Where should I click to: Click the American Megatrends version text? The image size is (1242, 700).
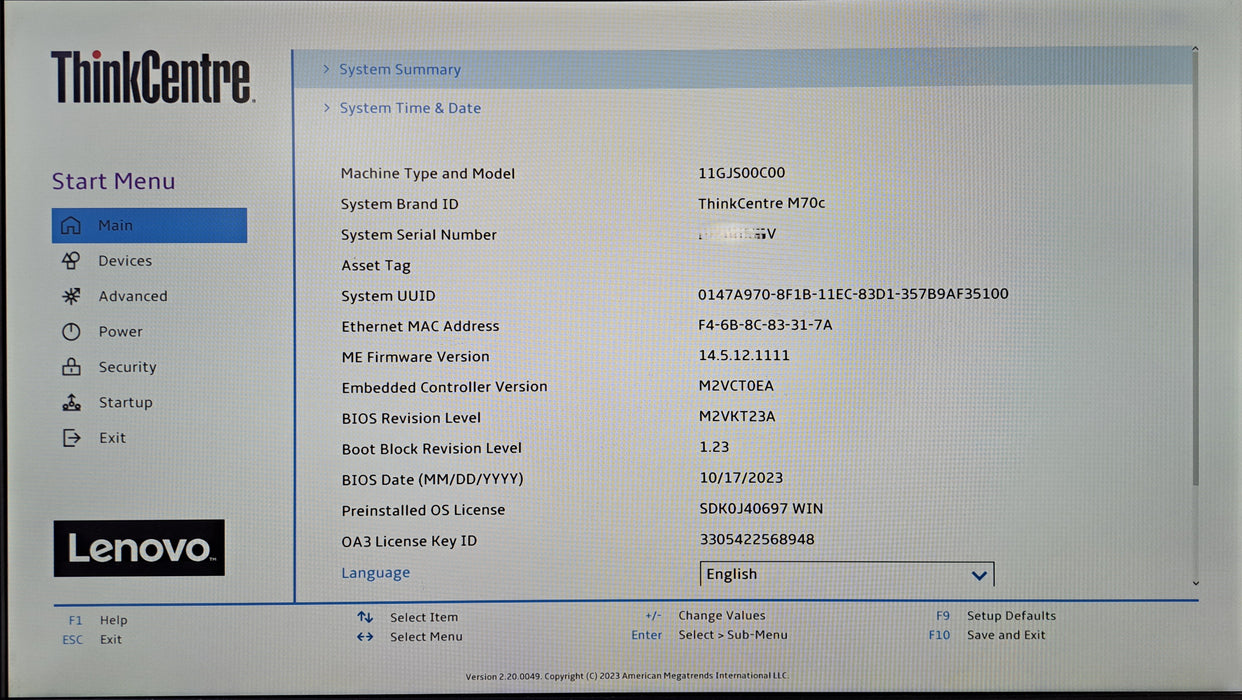628,676
